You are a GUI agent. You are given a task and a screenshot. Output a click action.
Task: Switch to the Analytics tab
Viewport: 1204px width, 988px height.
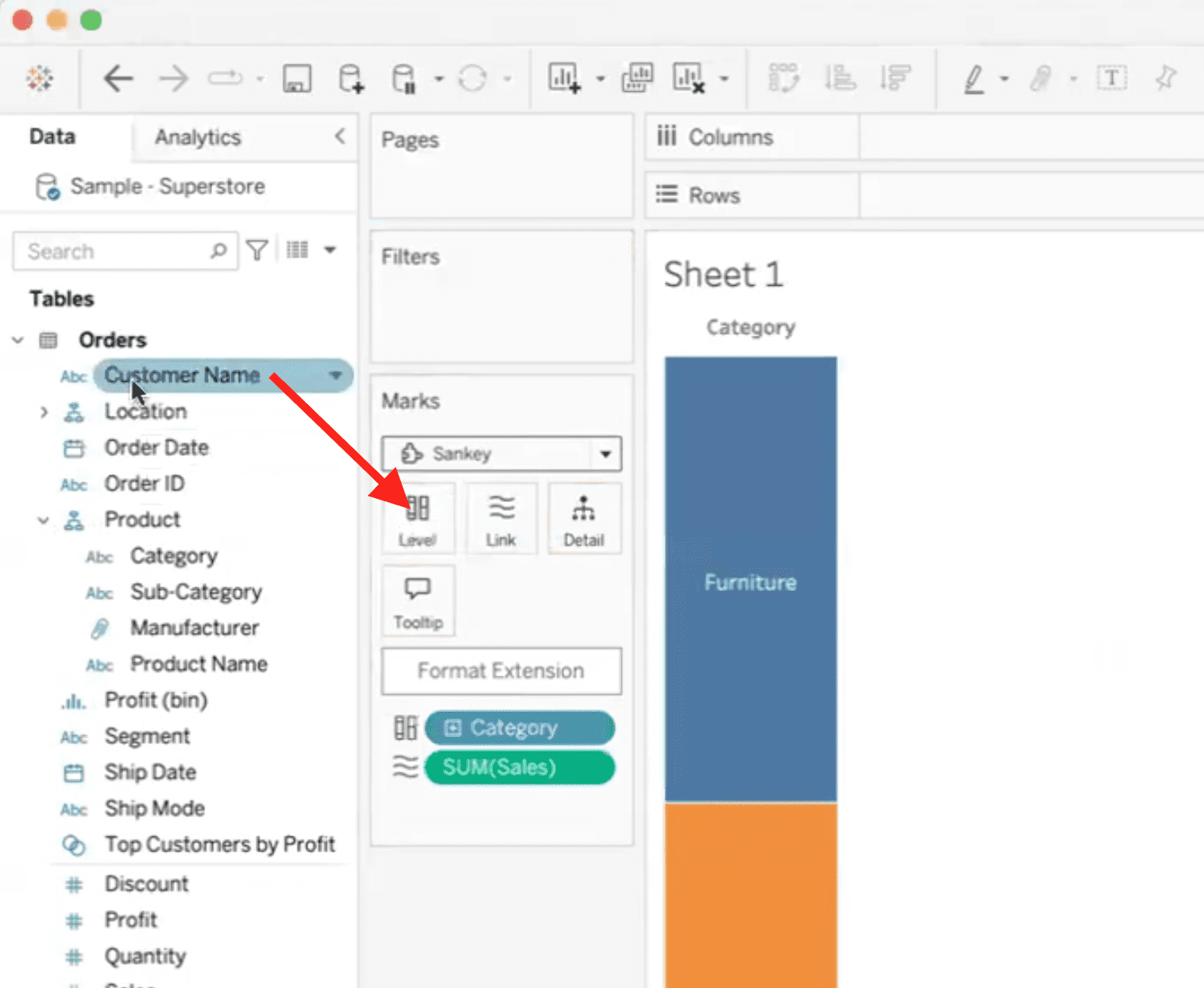(196, 137)
